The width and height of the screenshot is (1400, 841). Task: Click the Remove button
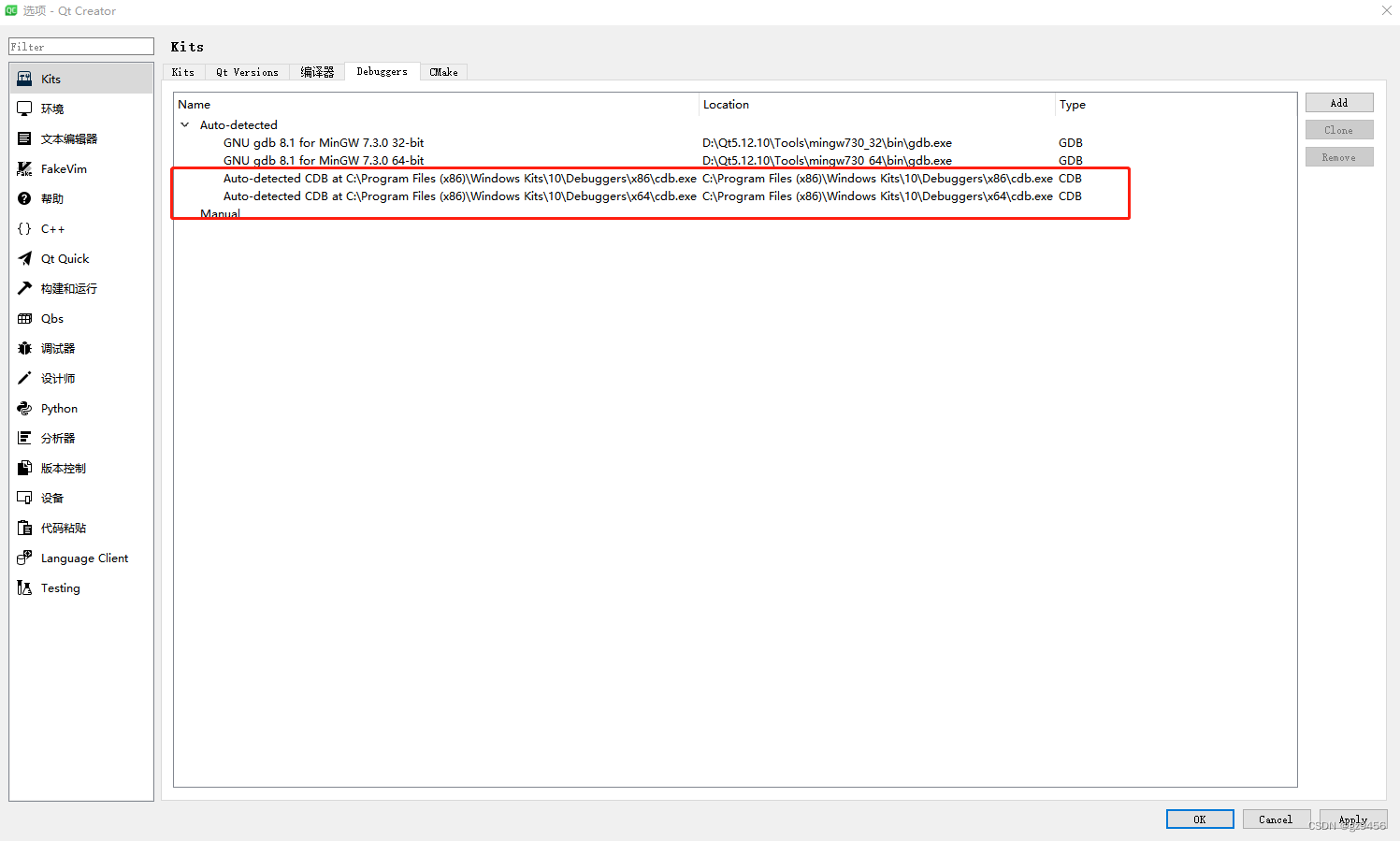tap(1339, 157)
